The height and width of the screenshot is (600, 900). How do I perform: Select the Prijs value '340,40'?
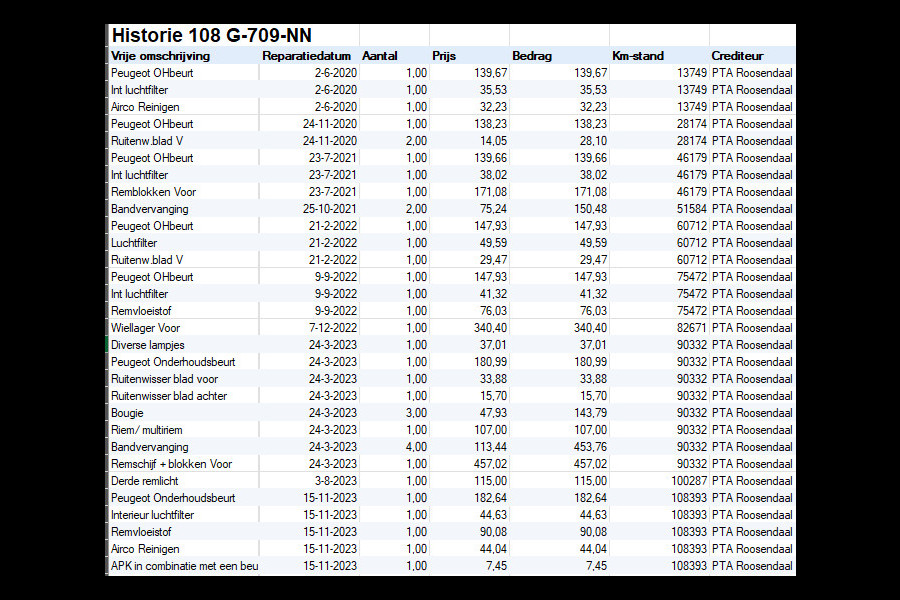pos(491,328)
